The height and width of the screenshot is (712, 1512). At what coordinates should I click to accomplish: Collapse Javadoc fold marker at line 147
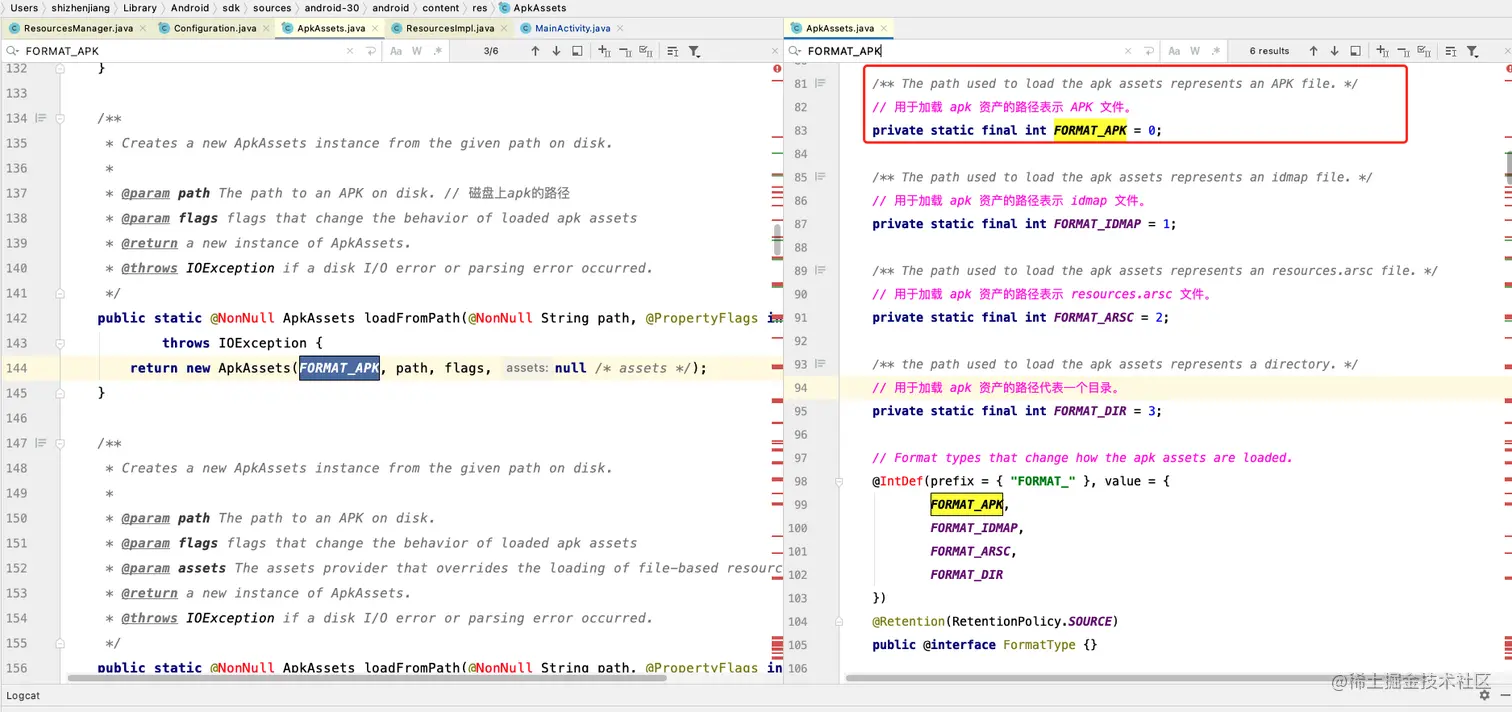coord(61,443)
